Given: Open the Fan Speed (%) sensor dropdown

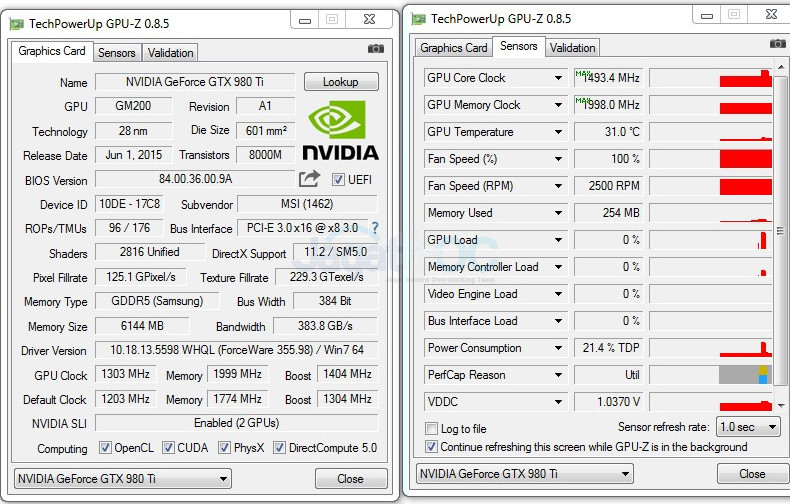Looking at the screenshot, I should click(x=558, y=159).
